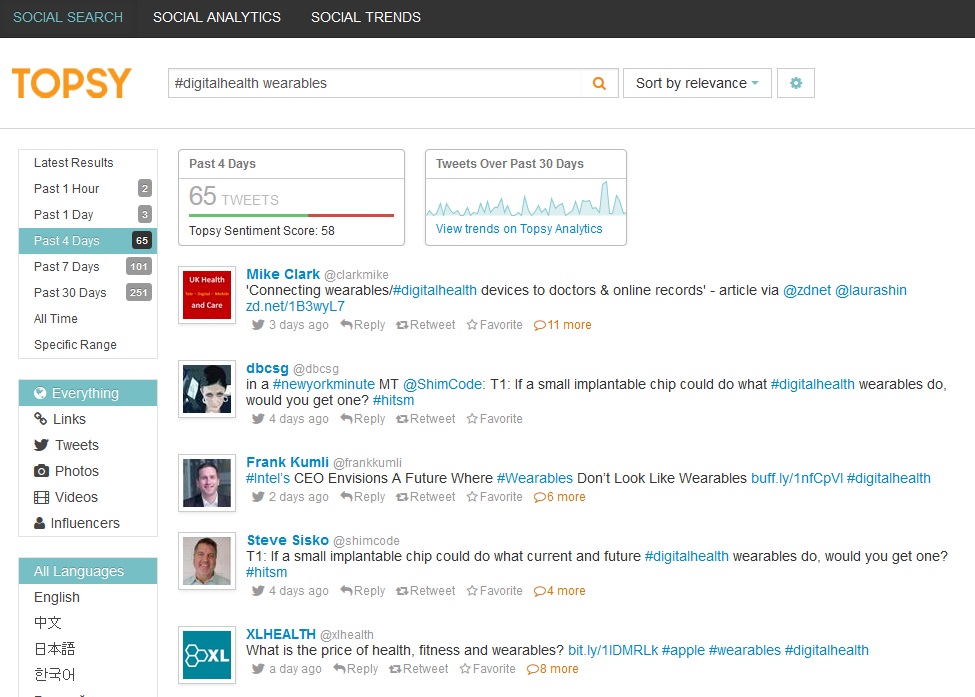The image size is (975, 697).
Task: Open Frank Kumli's profile name link
Action: pyautogui.click(x=287, y=462)
